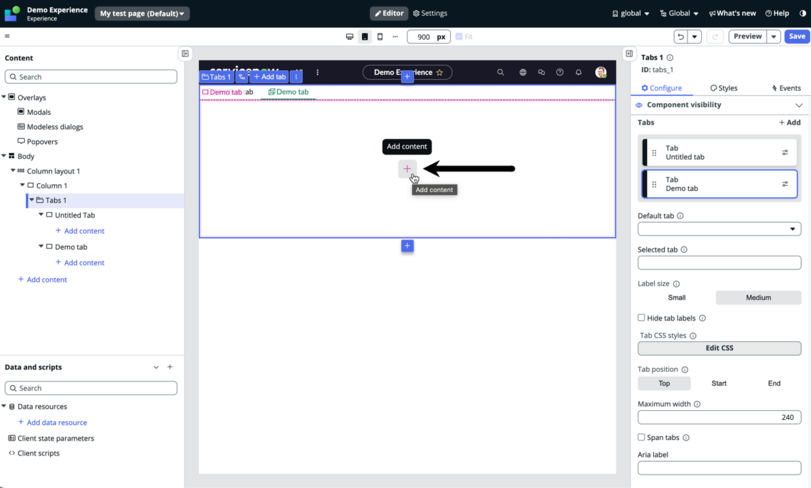This screenshot has height=488, width=811.
Task: Set label size to Medium
Action: 758,298
